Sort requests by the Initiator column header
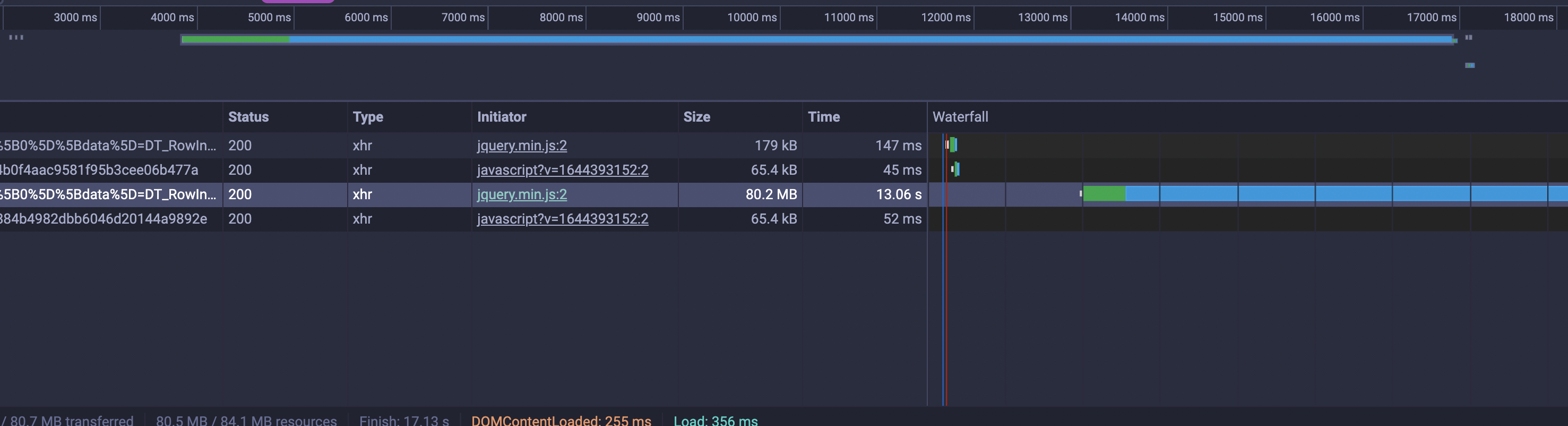This screenshot has width=1568, height=426. 575,117
